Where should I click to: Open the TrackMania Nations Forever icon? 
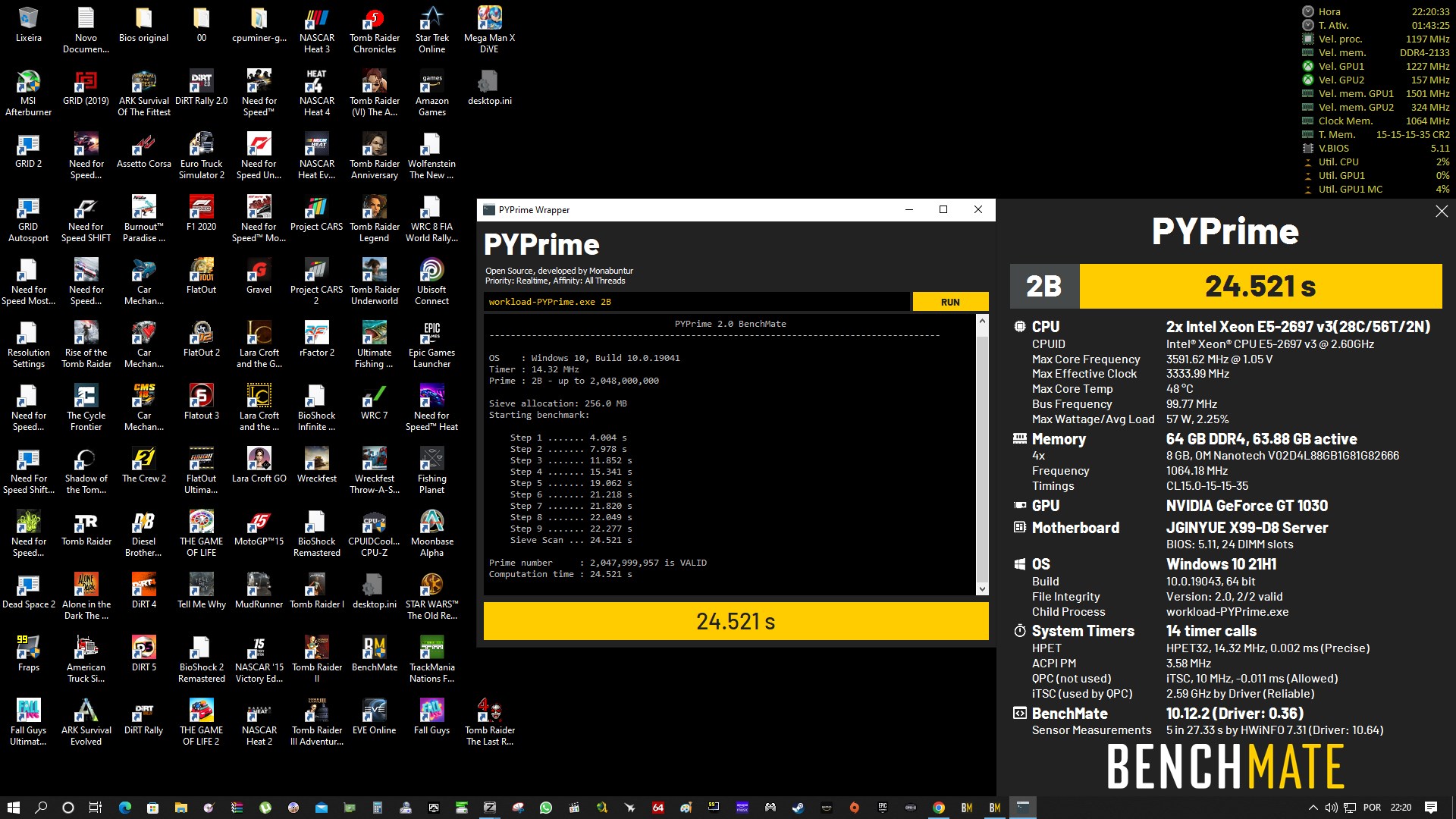point(431,659)
